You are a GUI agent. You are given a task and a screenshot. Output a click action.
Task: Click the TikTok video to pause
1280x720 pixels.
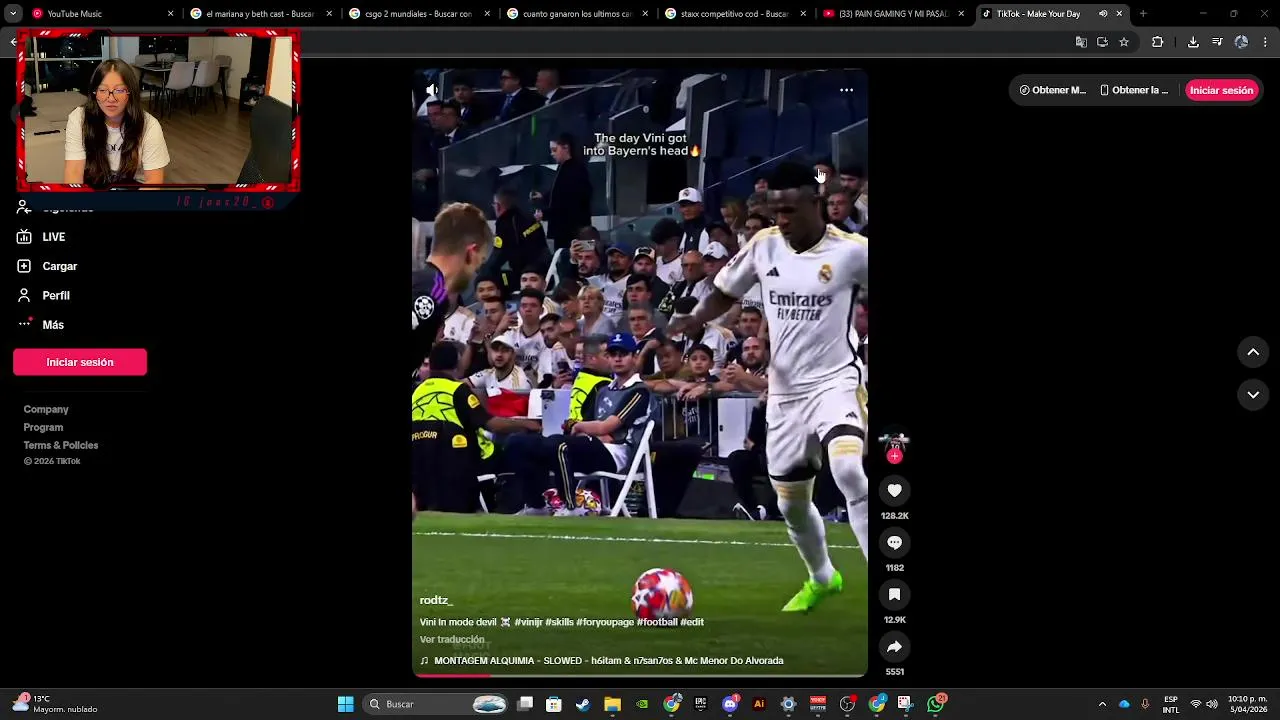click(x=640, y=374)
